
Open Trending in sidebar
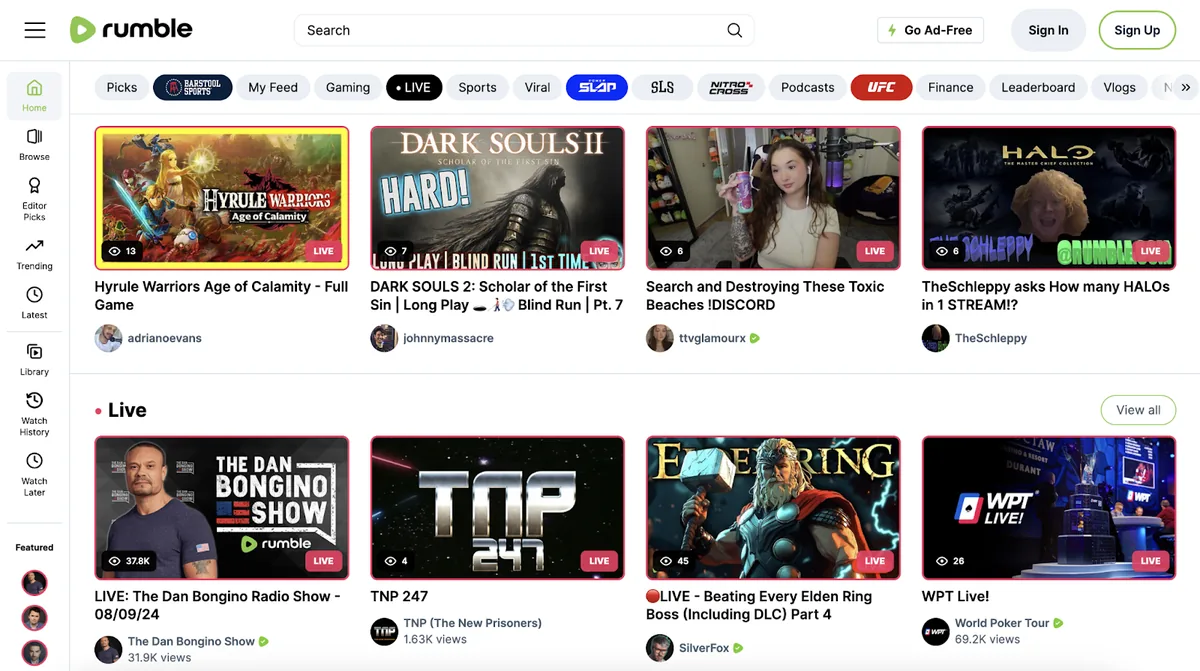click(x=34, y=254)
